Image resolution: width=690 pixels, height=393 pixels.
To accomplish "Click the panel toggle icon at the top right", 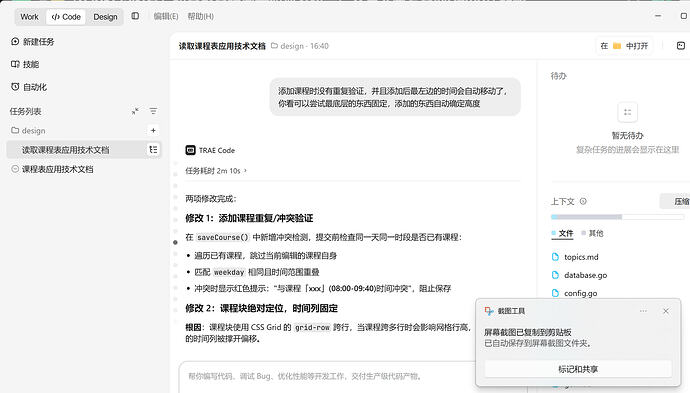I will 681,46.
